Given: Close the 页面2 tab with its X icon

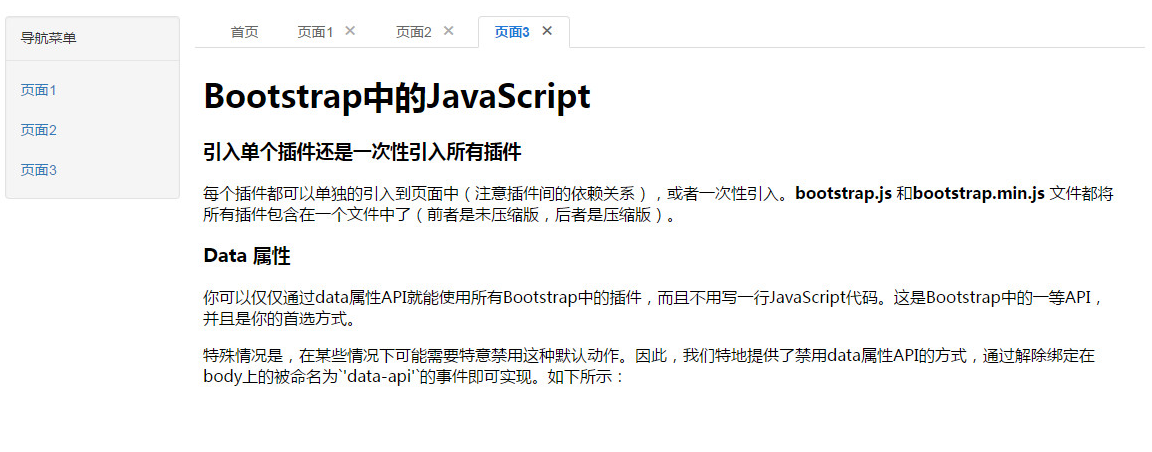Looking at the screenshot, I should (449, 31).
